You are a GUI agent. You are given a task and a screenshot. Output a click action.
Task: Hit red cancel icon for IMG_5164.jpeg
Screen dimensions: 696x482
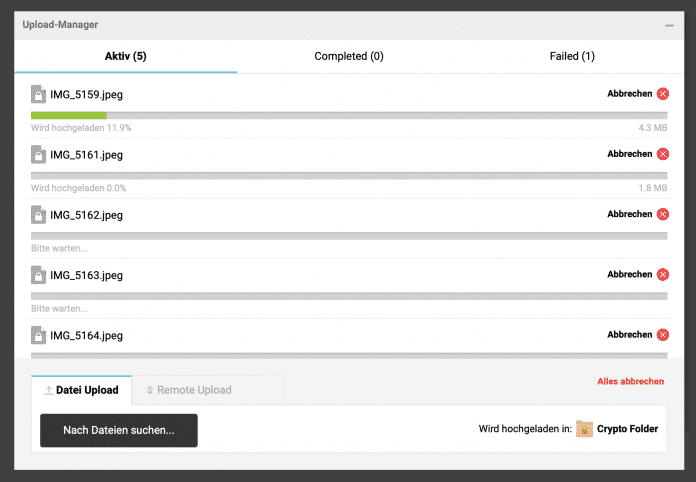(x=662, y=334)
